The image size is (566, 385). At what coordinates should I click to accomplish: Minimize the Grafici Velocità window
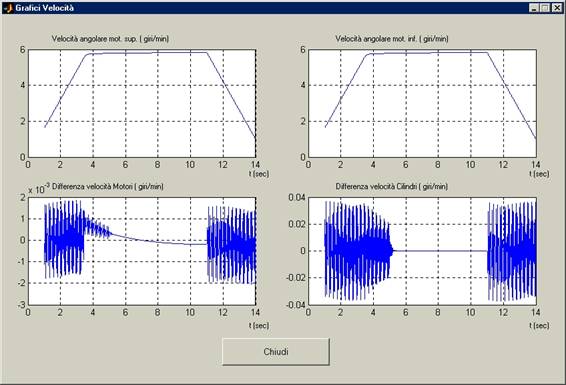534,8
